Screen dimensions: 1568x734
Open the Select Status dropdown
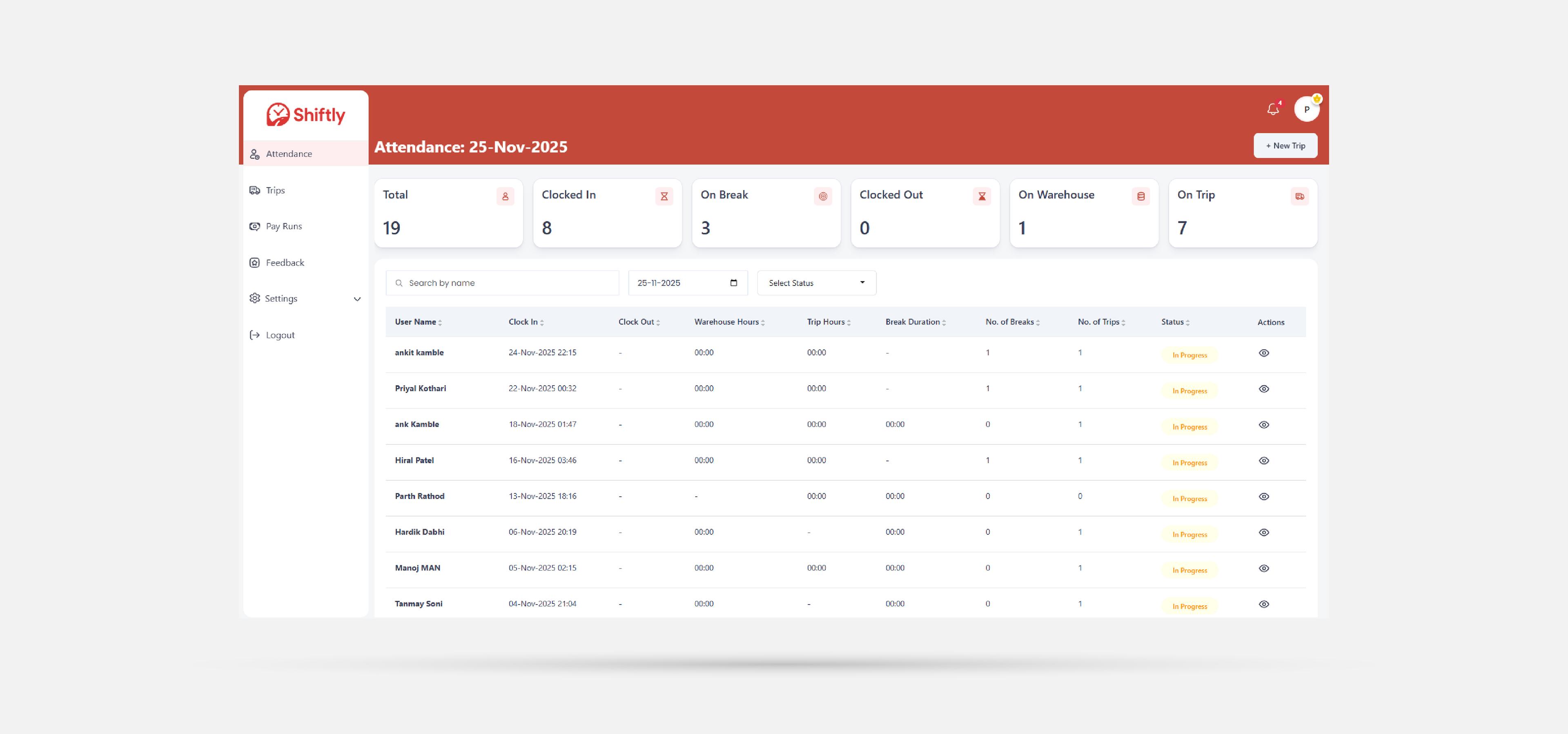(x=816, y=283)
